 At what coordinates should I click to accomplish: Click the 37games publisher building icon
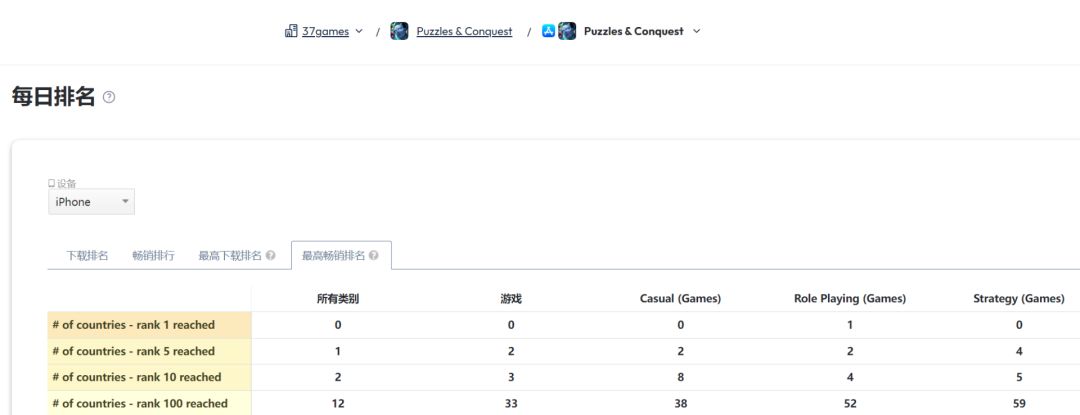[x=291, y=31]
